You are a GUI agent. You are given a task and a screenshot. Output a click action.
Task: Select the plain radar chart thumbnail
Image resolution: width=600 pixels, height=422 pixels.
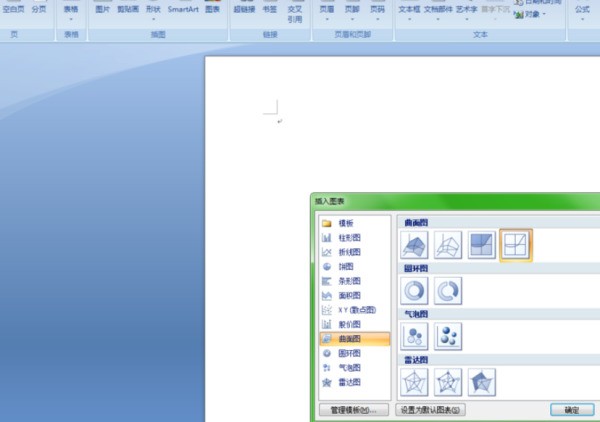[414, 382]
